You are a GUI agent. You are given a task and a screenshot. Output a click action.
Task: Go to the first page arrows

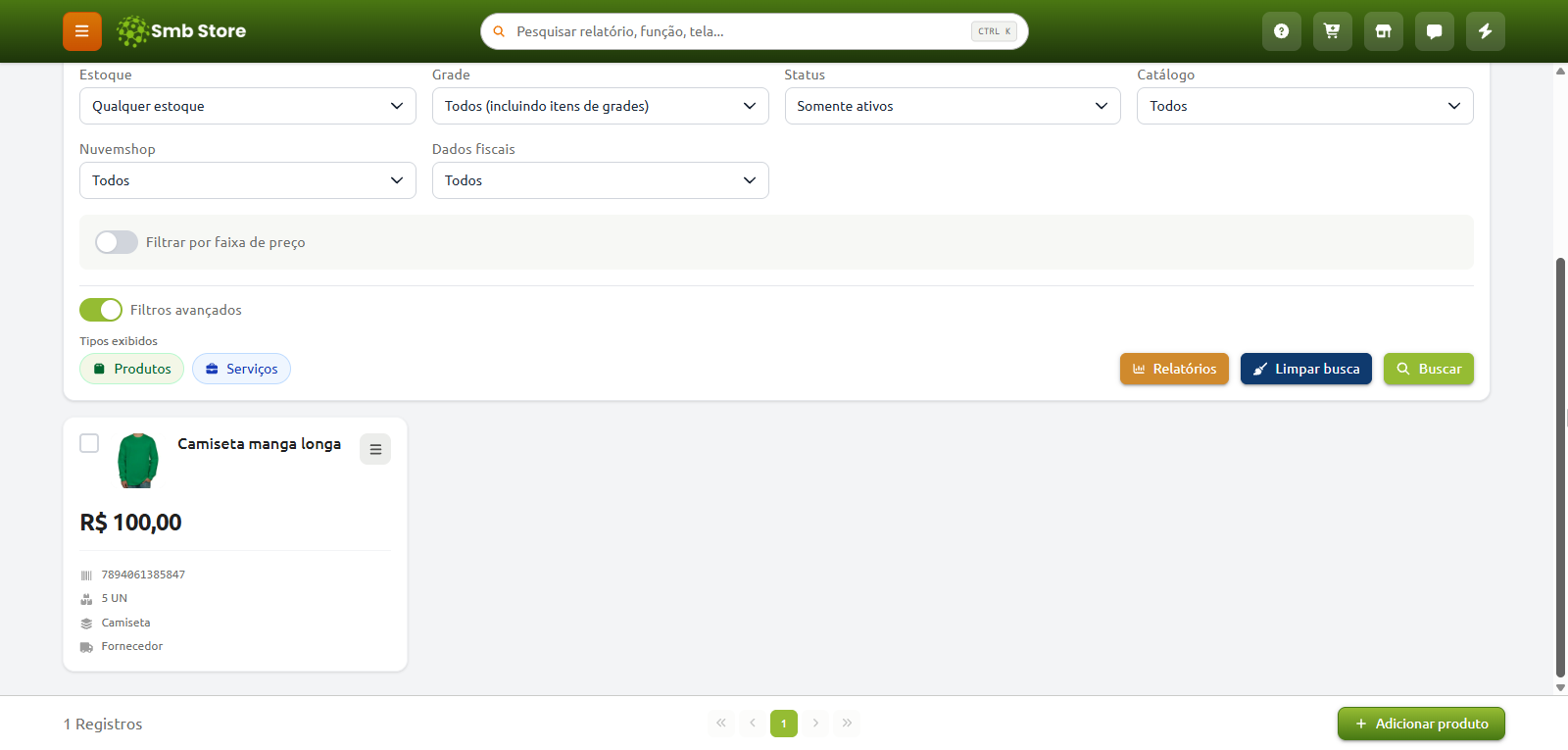click(x=721, y=724)
